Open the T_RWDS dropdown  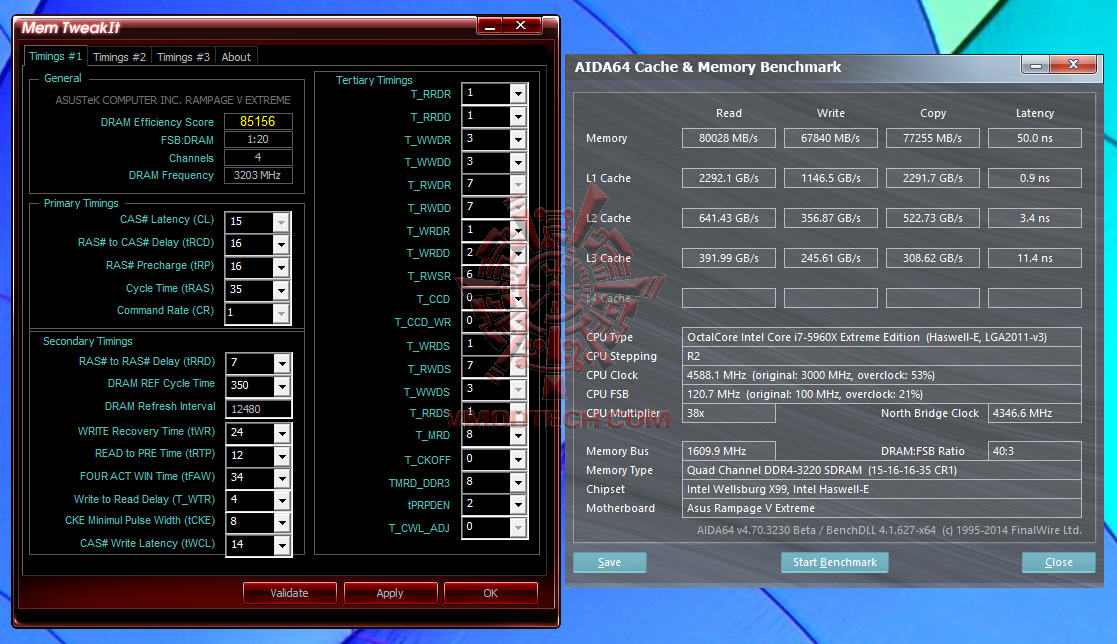click(518, 367)
